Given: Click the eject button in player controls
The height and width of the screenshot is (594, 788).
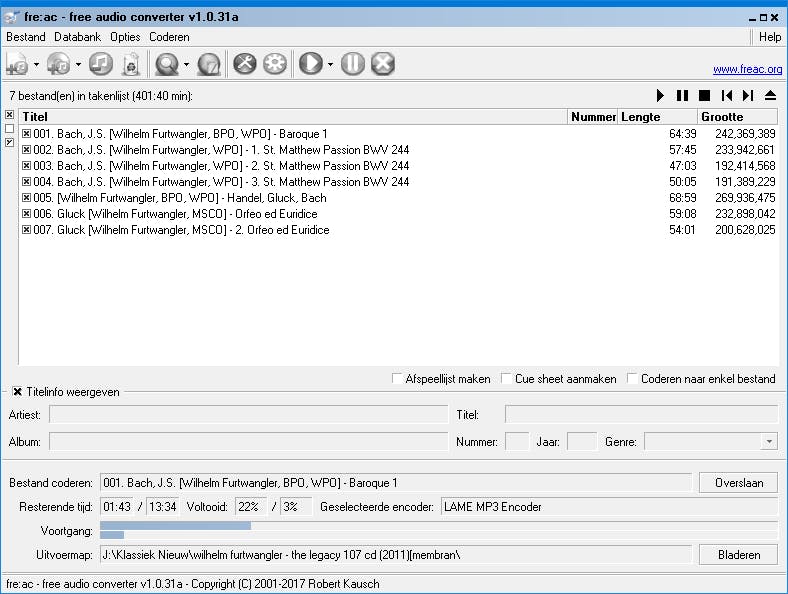Looking at the screenshot, I should pyautogui.click(x=770, y=95).
